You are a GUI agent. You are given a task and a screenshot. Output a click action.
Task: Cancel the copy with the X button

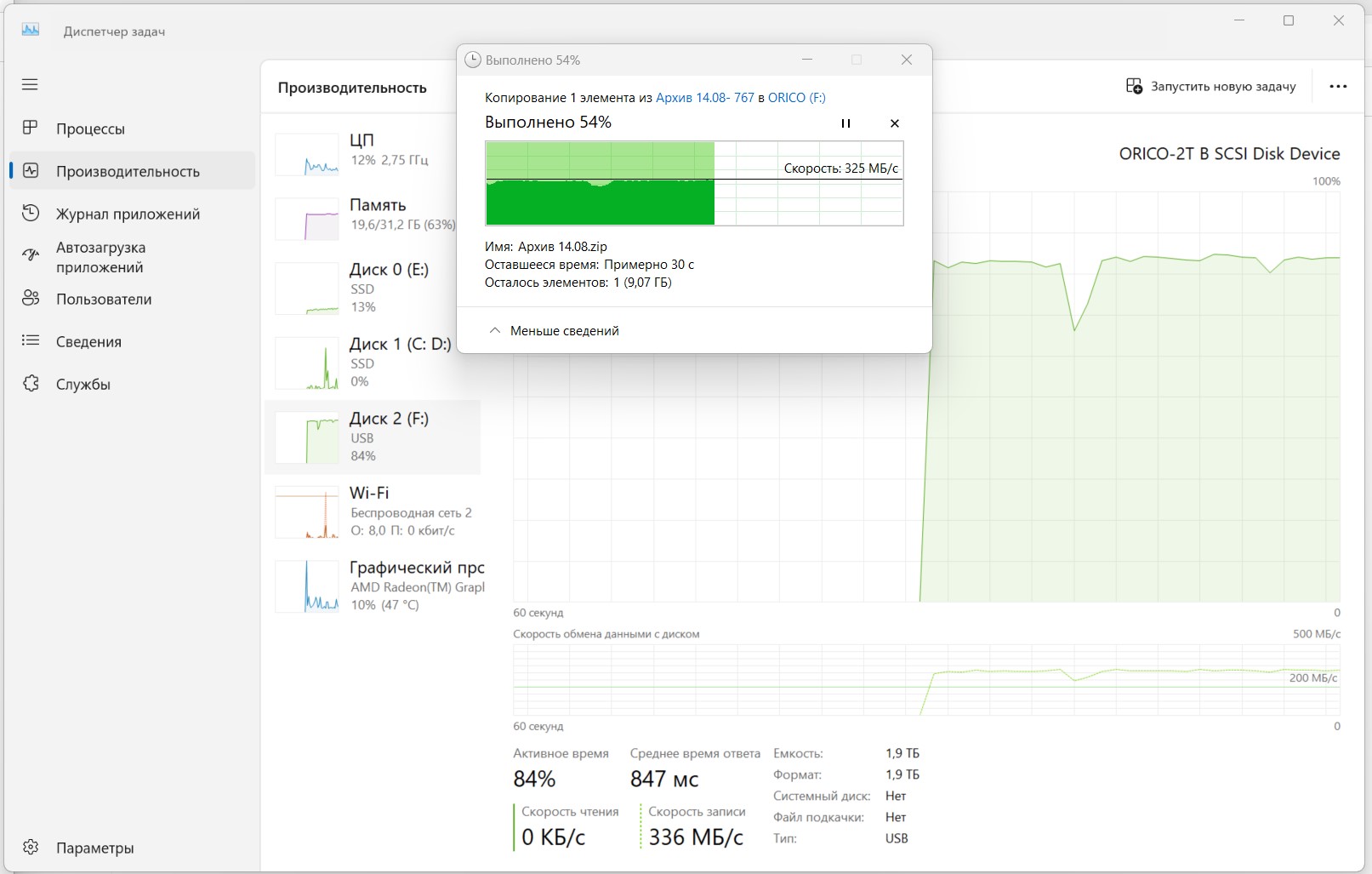pos(895,123)
